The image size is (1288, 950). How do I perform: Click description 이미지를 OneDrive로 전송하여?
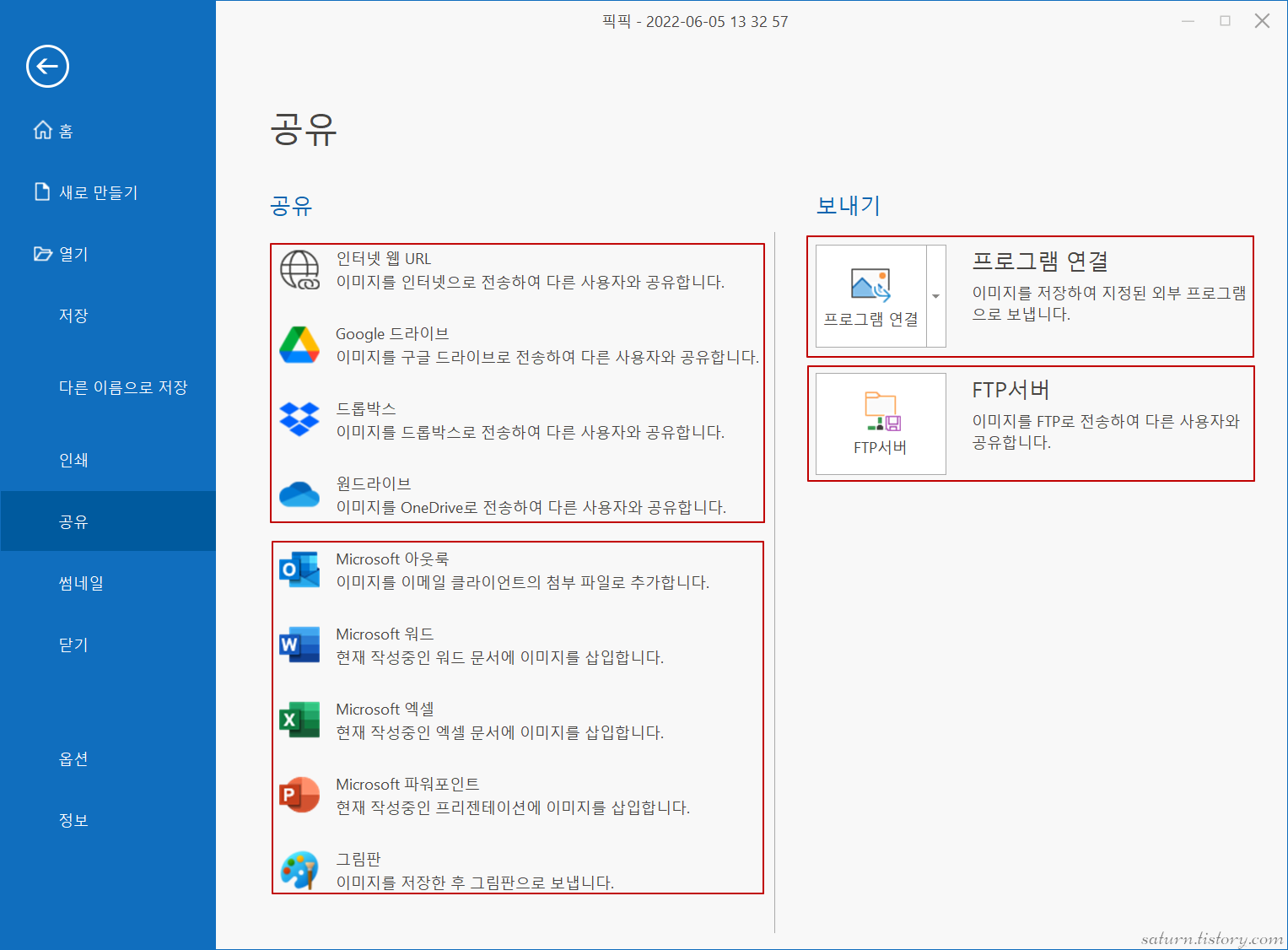click(x=531, y=507)
